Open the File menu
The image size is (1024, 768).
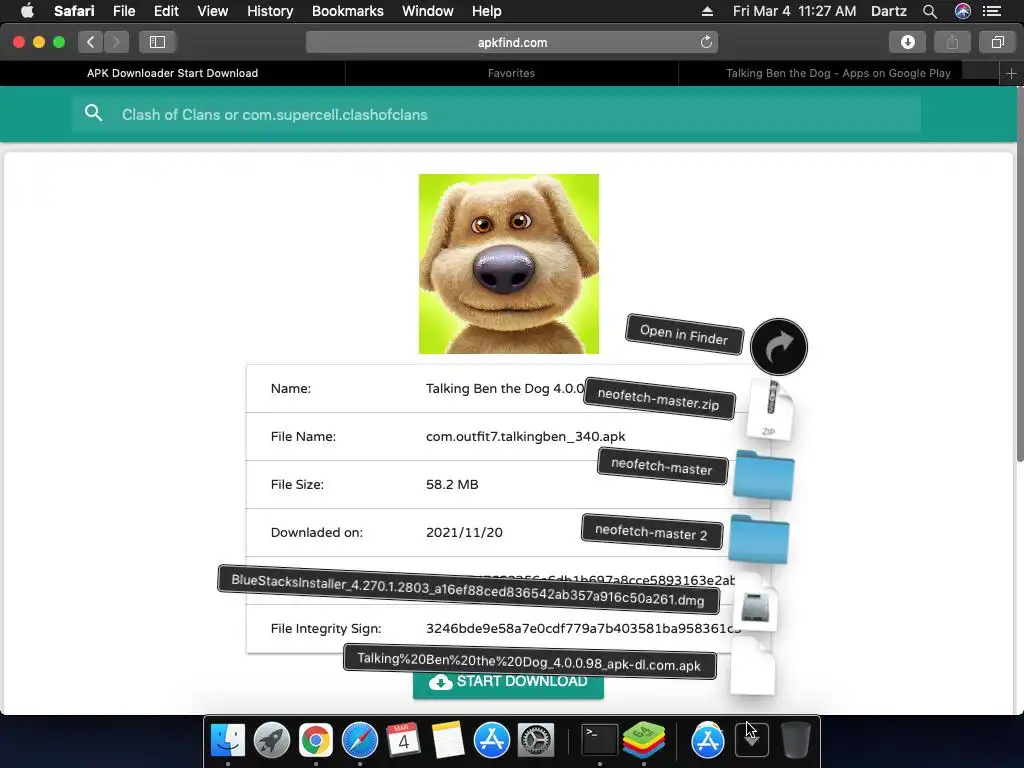pos(123,11)
